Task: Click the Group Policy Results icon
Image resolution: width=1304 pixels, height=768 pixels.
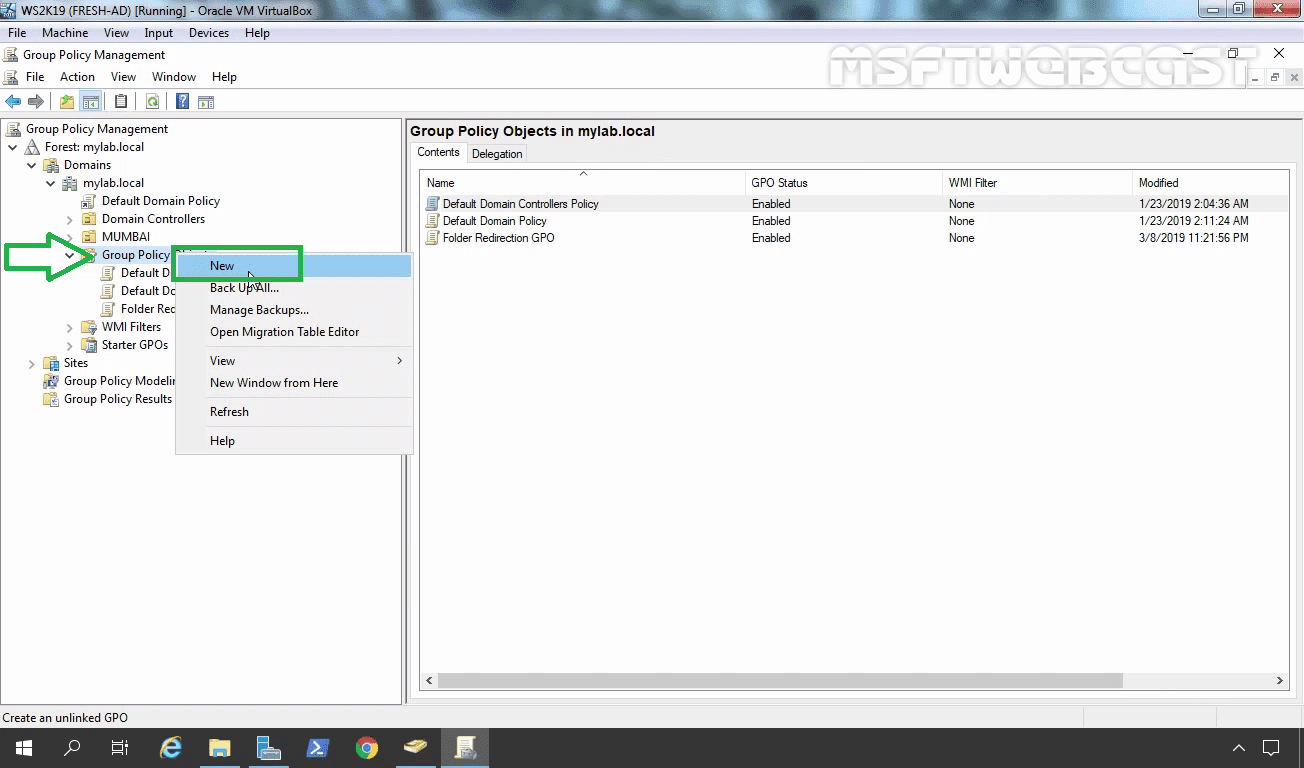Action: (51, 399)
